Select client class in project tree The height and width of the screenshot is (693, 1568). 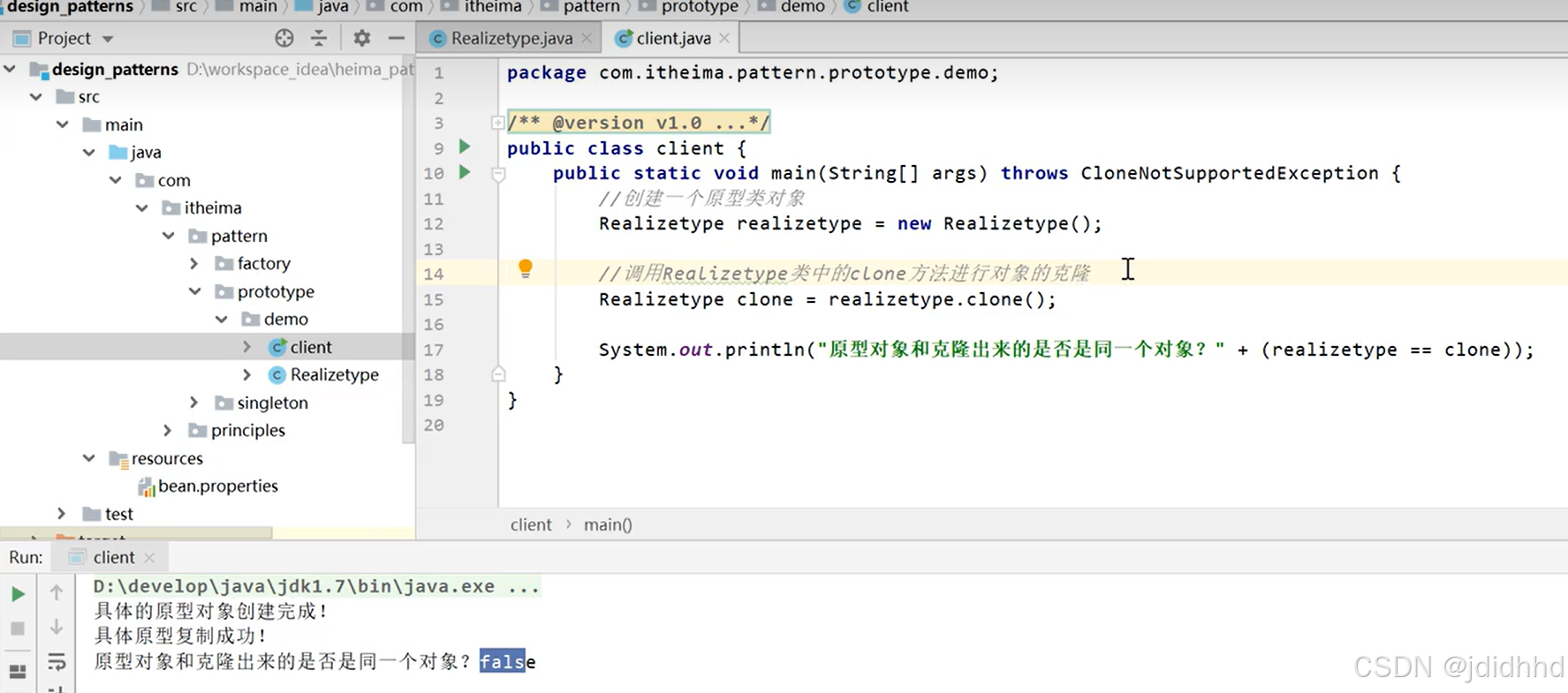pyautogui.click(x=310, y=347)
